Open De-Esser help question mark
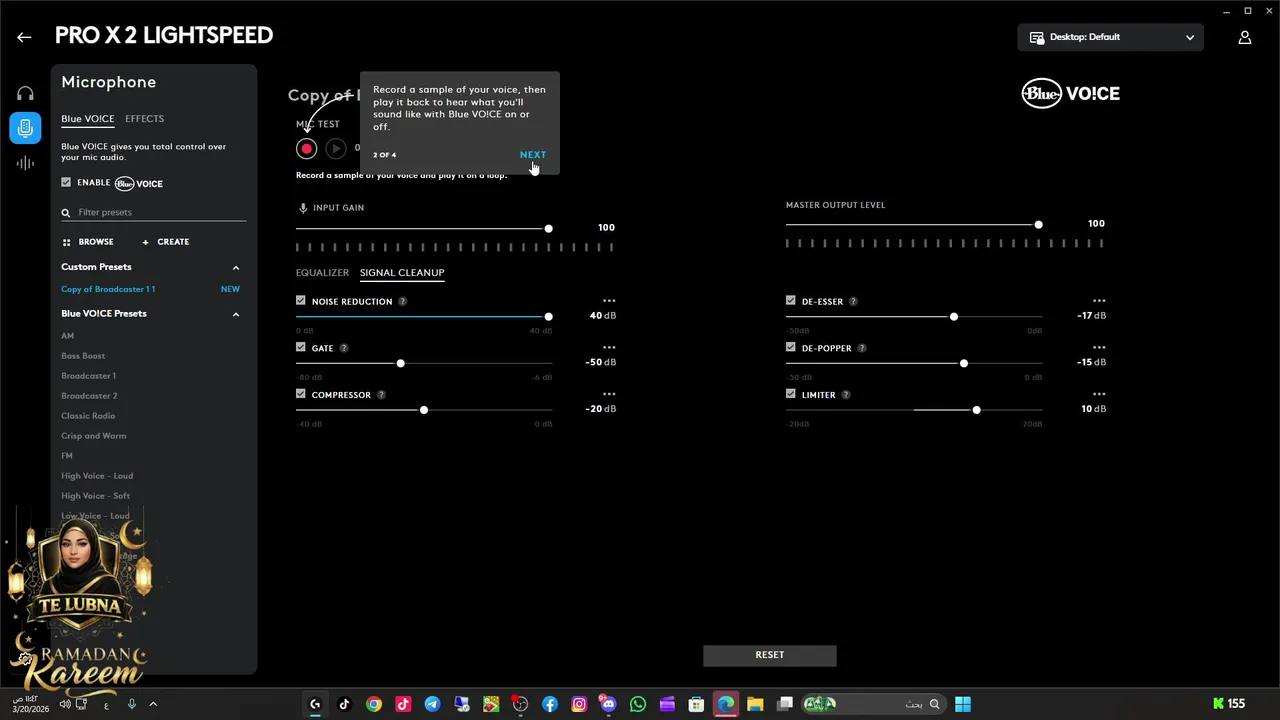The height and width of the screenshot is (720, 1280). pyautogui.click(x=853, y=301)
